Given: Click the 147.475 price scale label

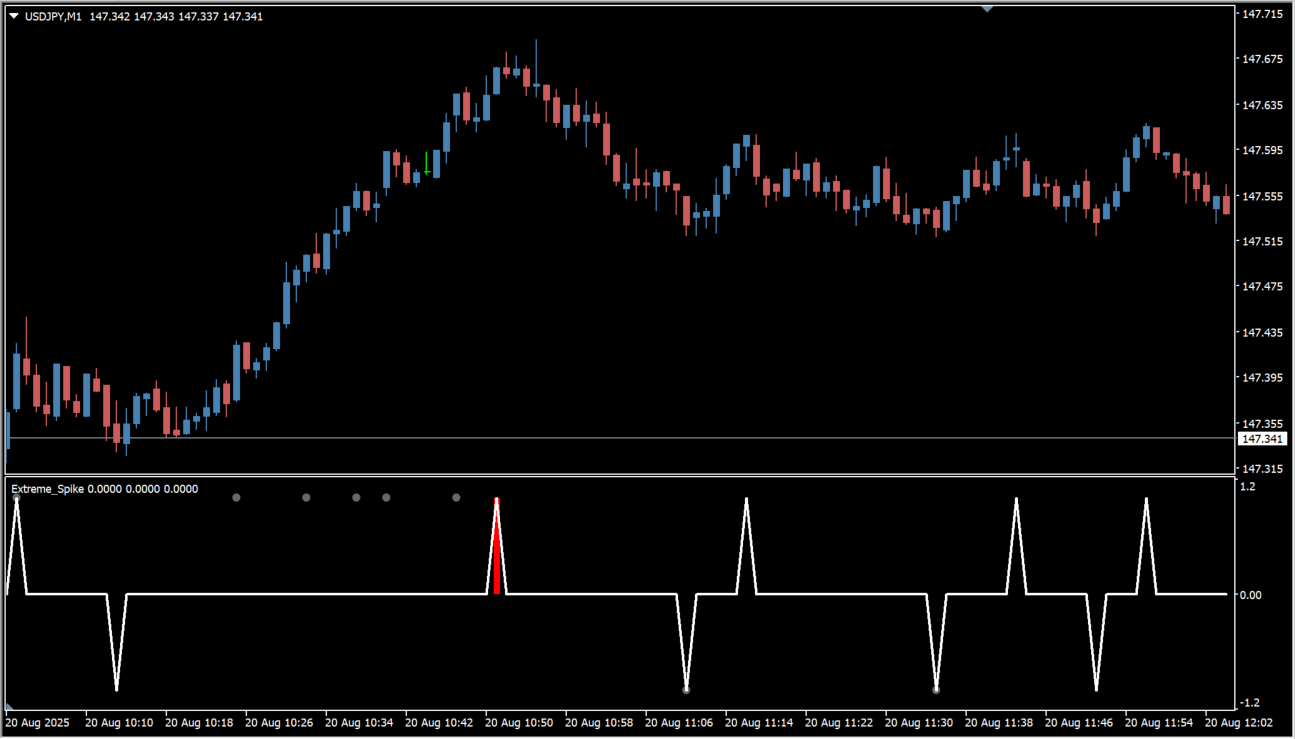Looking at the screenshot, I should [x=1262, y=288].
